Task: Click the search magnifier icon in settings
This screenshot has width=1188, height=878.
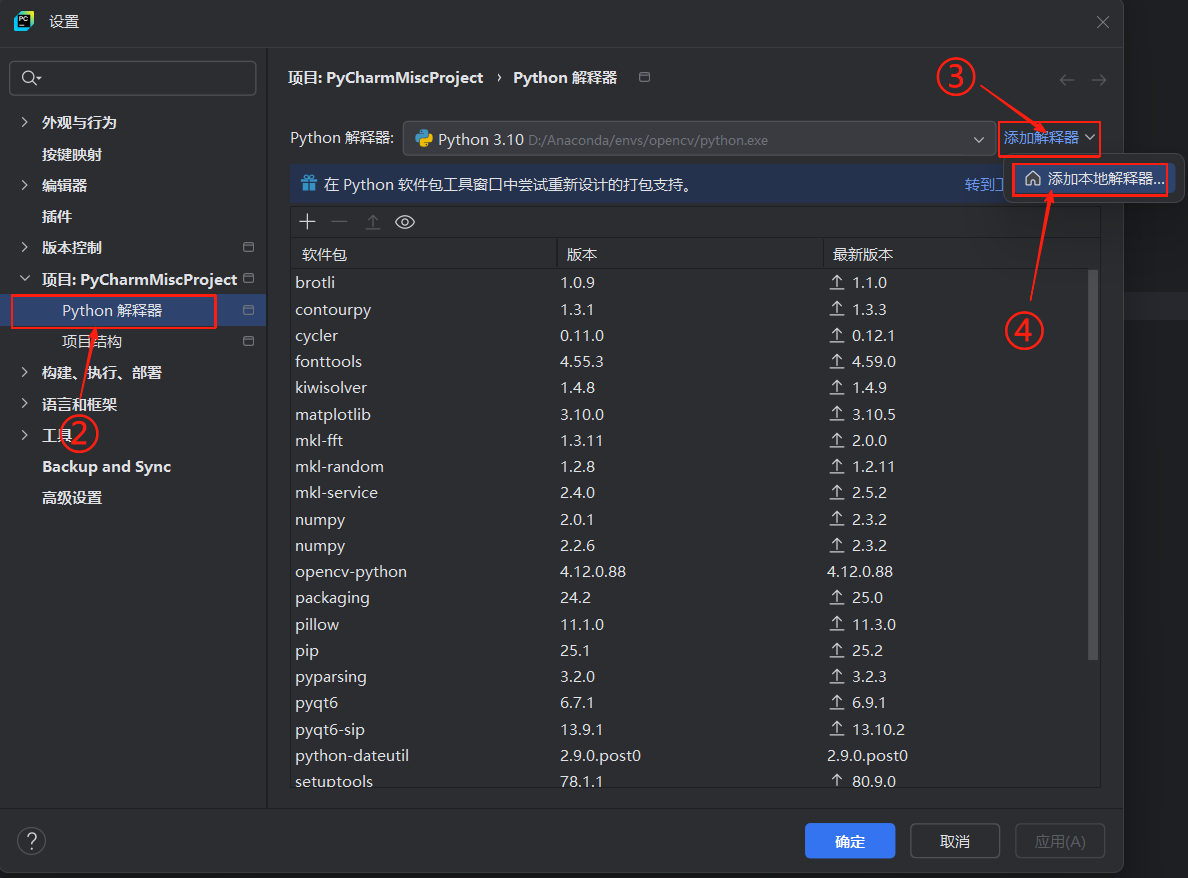Action: coord(30,78)
